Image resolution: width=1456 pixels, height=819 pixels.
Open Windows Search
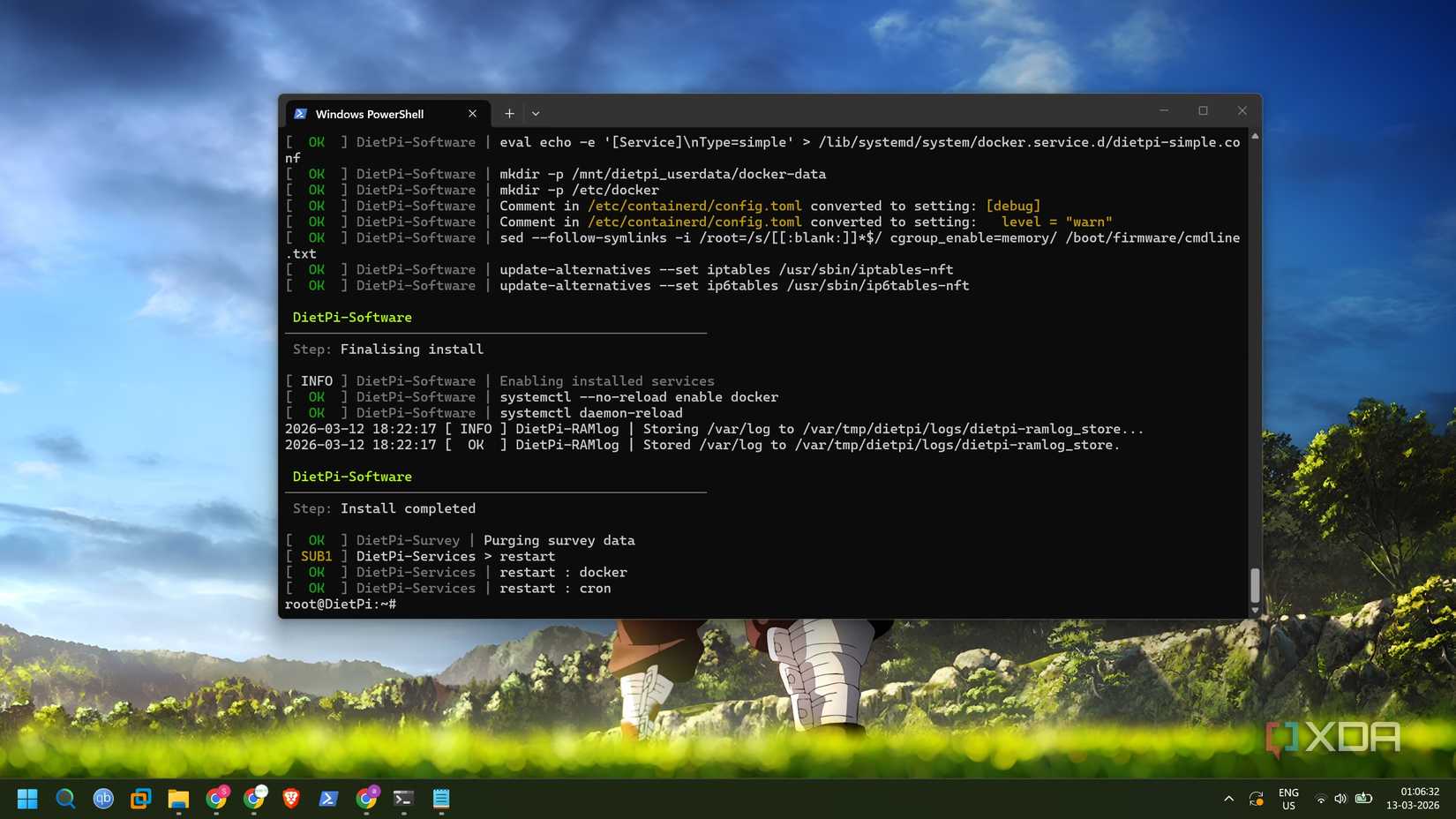click(x=65, y=799)
